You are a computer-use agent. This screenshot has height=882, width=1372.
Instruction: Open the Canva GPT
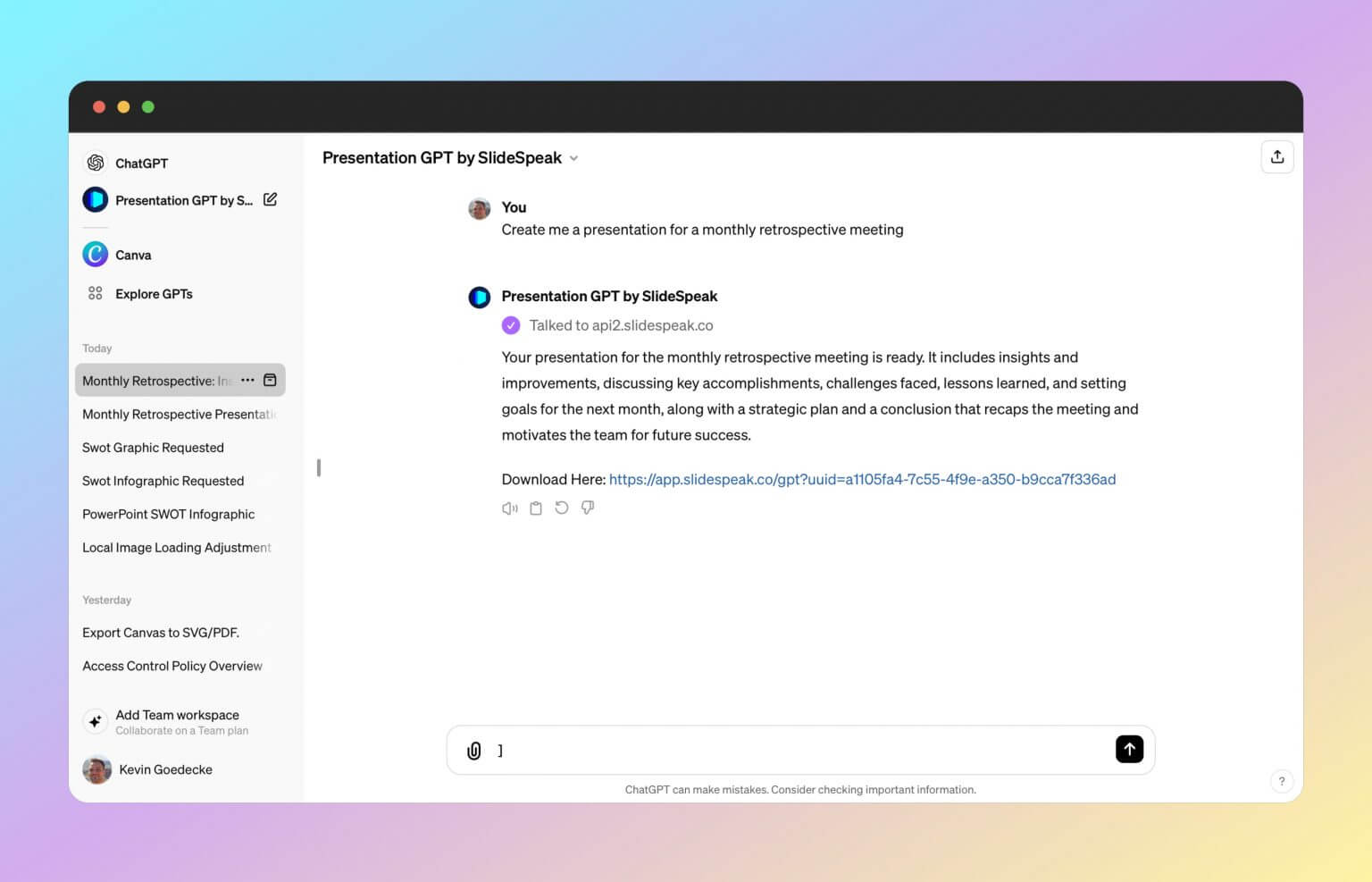(x=133, y=255)
